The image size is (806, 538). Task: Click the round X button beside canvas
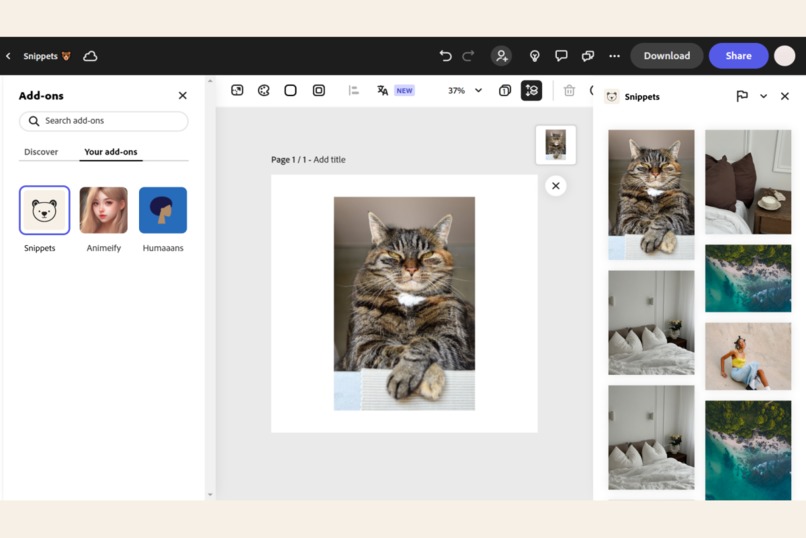point(556,186)
